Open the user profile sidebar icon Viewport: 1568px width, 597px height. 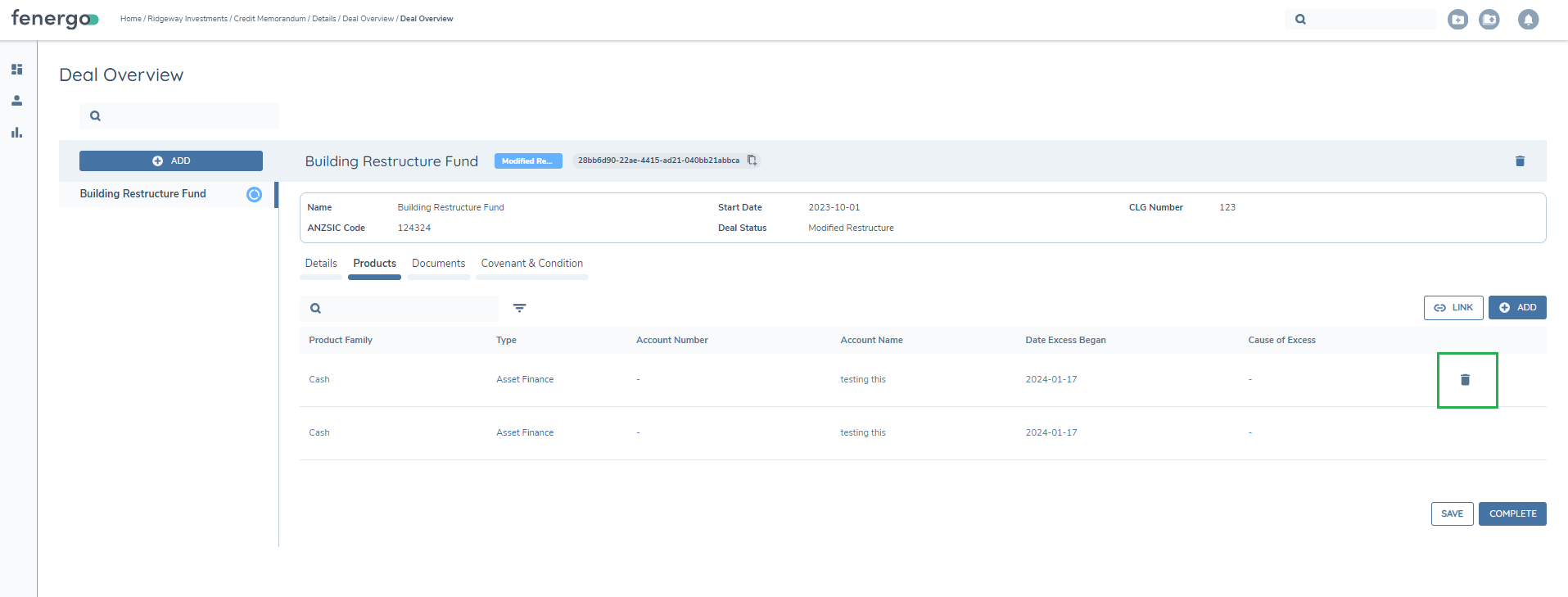point(16,101)
